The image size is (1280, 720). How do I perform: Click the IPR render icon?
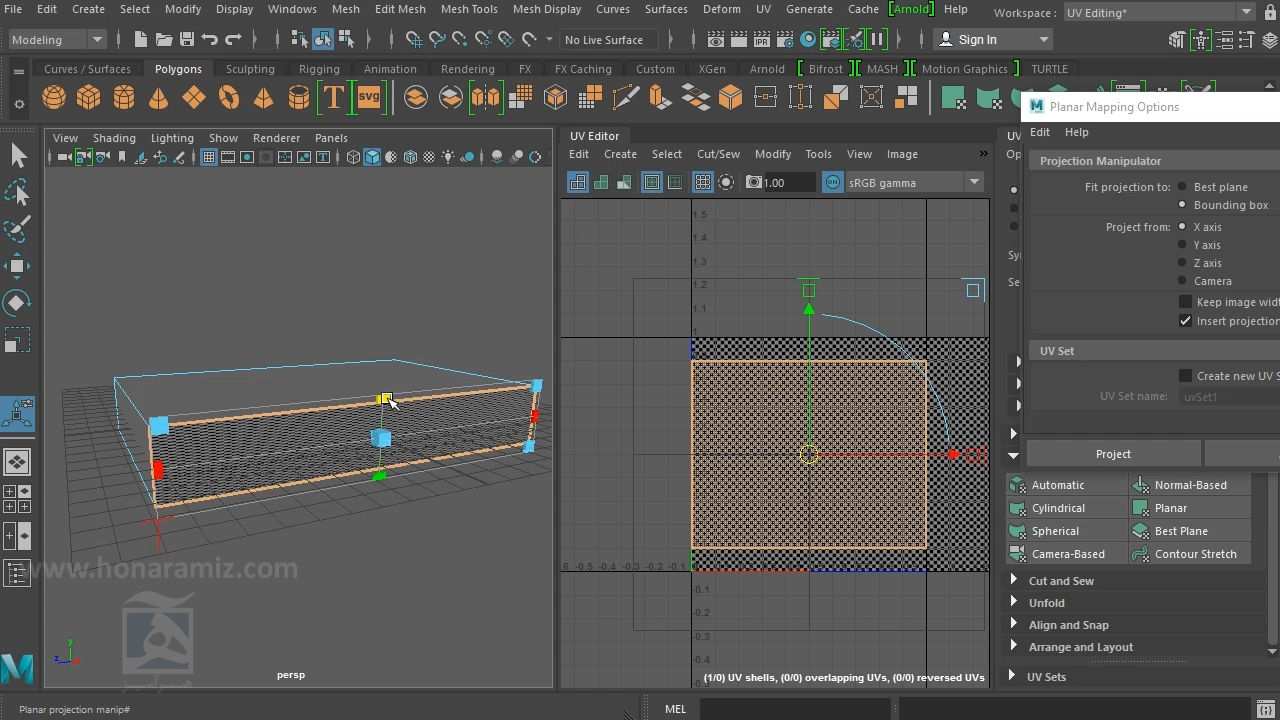point(762,40)
